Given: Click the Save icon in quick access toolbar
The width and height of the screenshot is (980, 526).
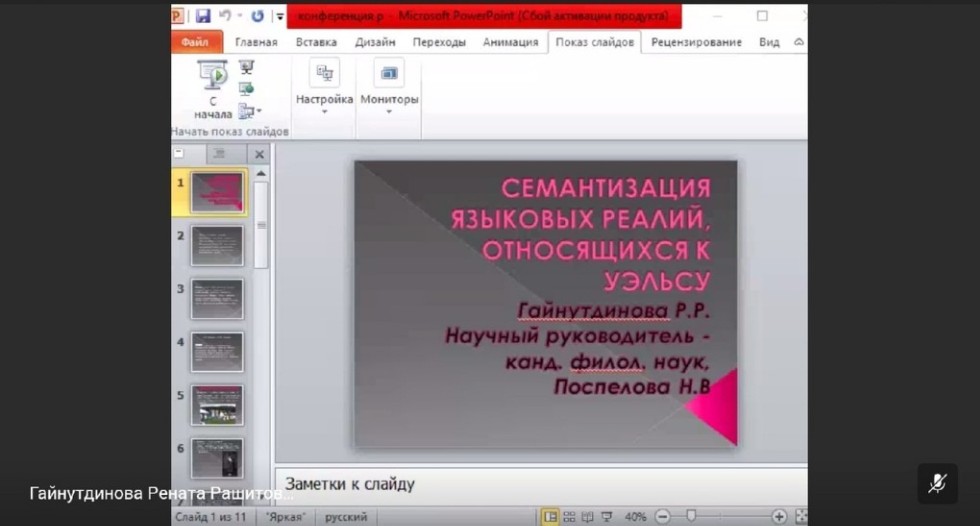Looking at the screenshot, I should 202,16.
